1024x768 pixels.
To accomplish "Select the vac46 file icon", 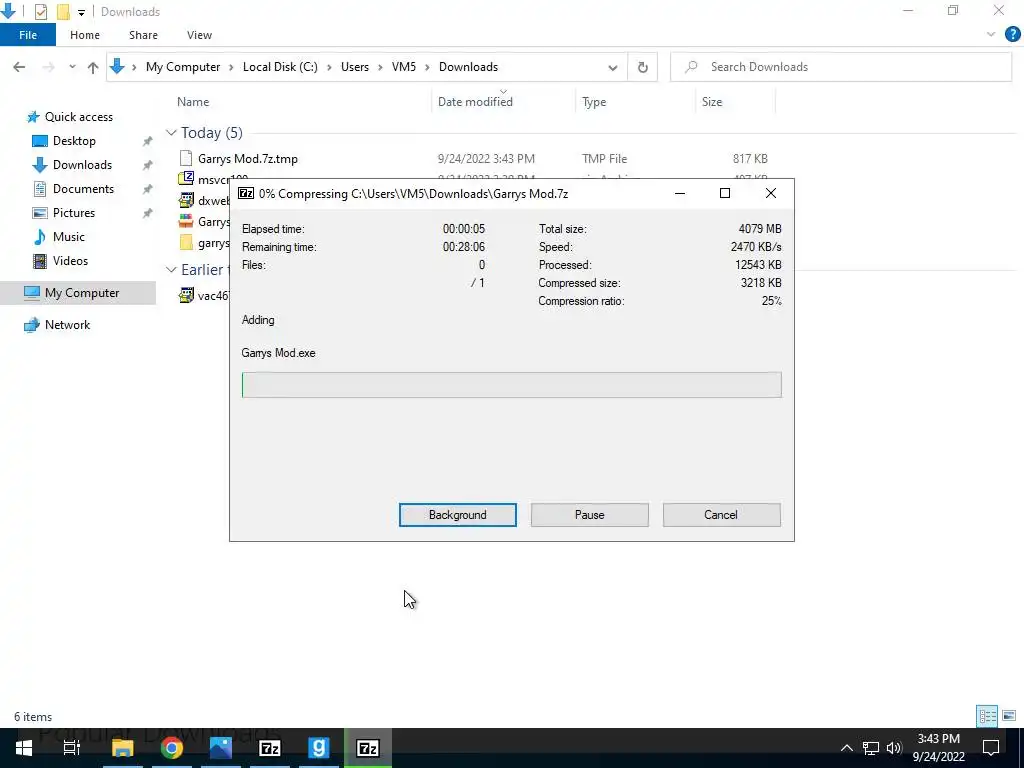I will coord(186,295).
